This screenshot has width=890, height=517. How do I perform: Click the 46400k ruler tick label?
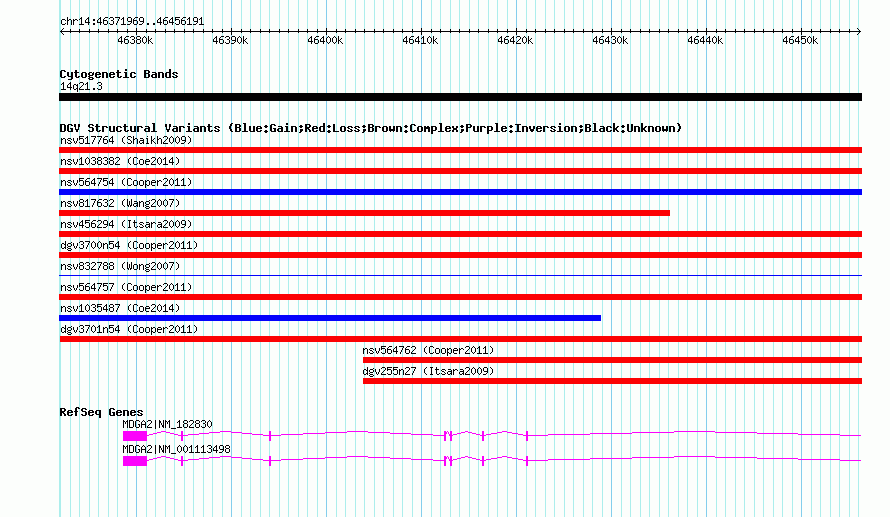click(325, 40)
